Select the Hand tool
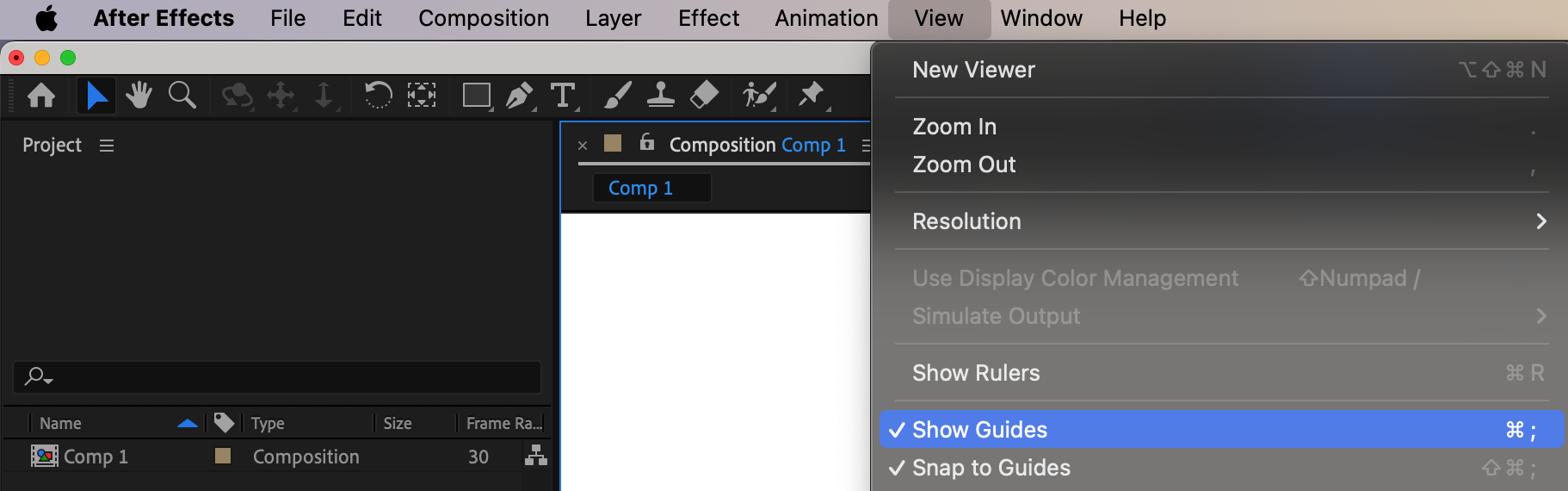Image resolution: width=1568 pixels, height=491 pixels. (x=139, y=95)
